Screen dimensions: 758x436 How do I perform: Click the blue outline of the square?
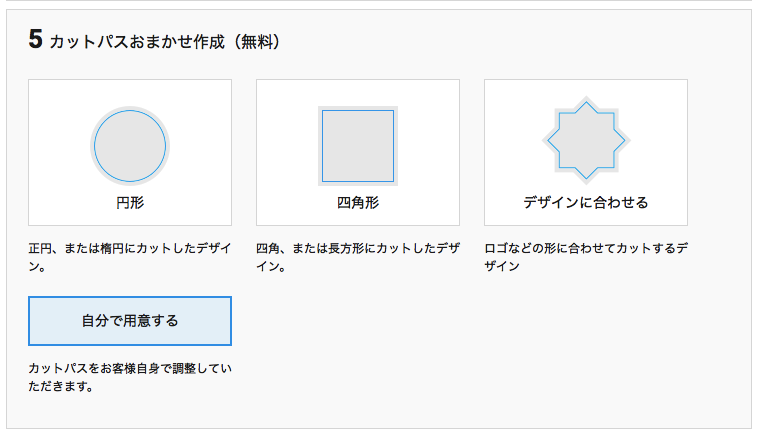[322, 146]
